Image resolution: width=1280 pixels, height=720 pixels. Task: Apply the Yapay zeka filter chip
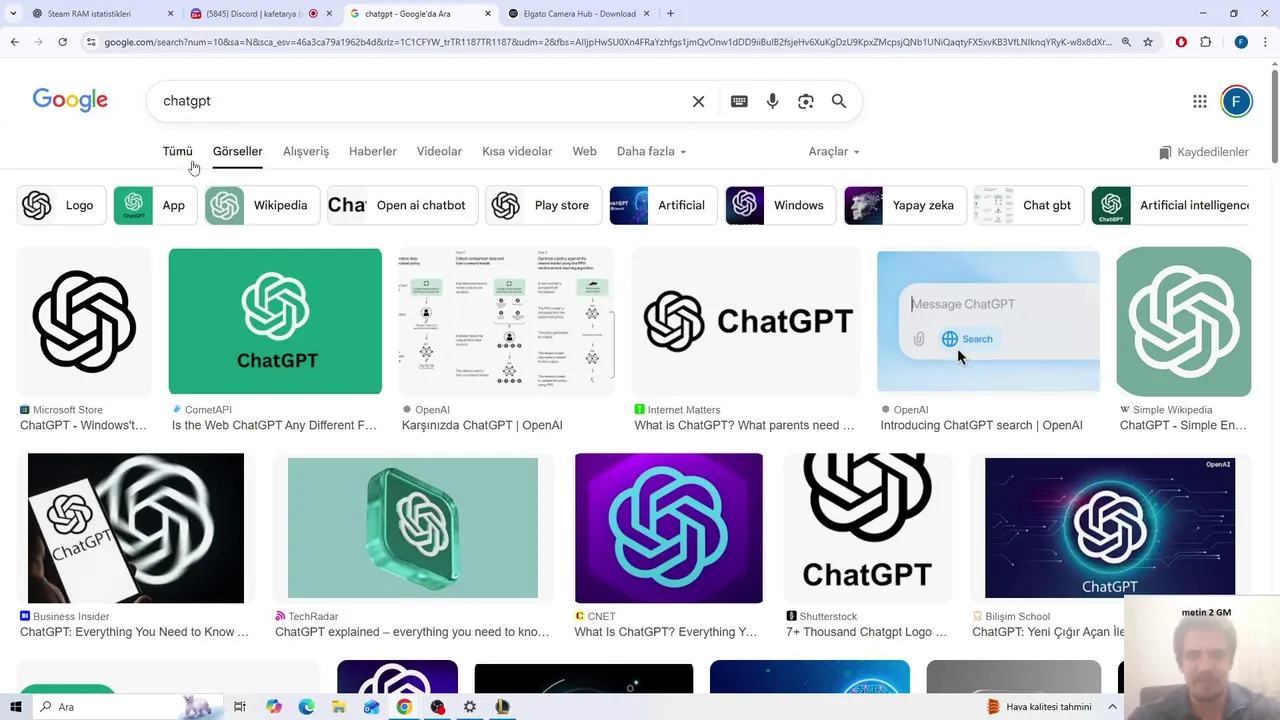coord(905,205)
